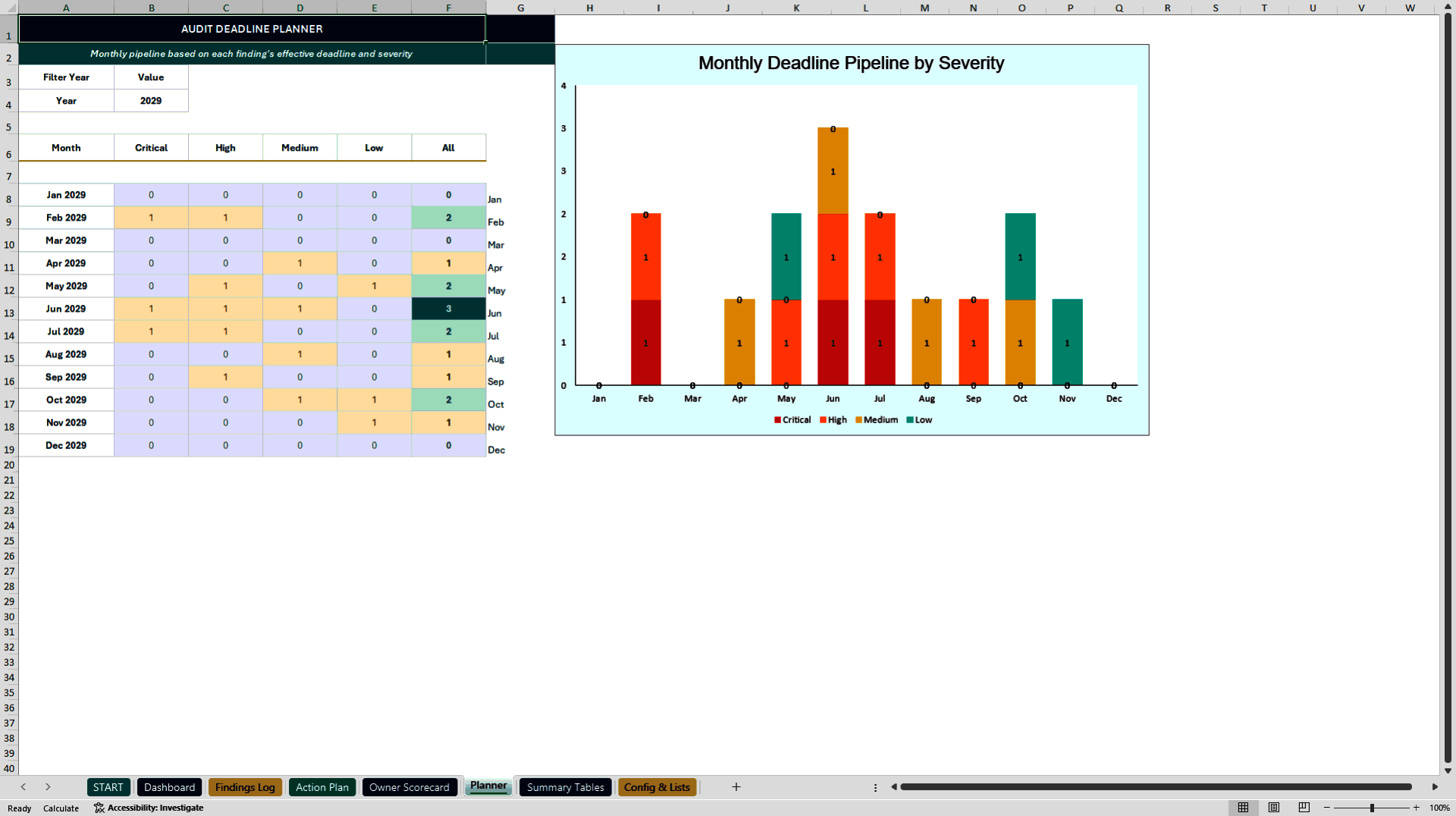The width and height of the screenshot is (1456, 816).
Task: Switch to Page Break Preview
Action: tap(1304, 808)
